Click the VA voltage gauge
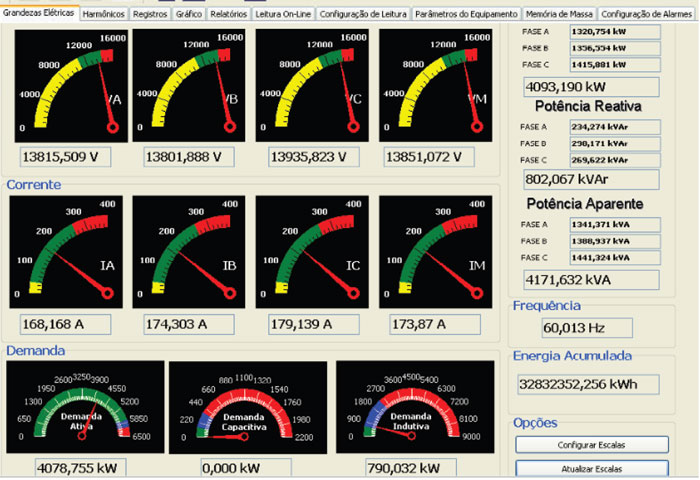 point(67,85)
